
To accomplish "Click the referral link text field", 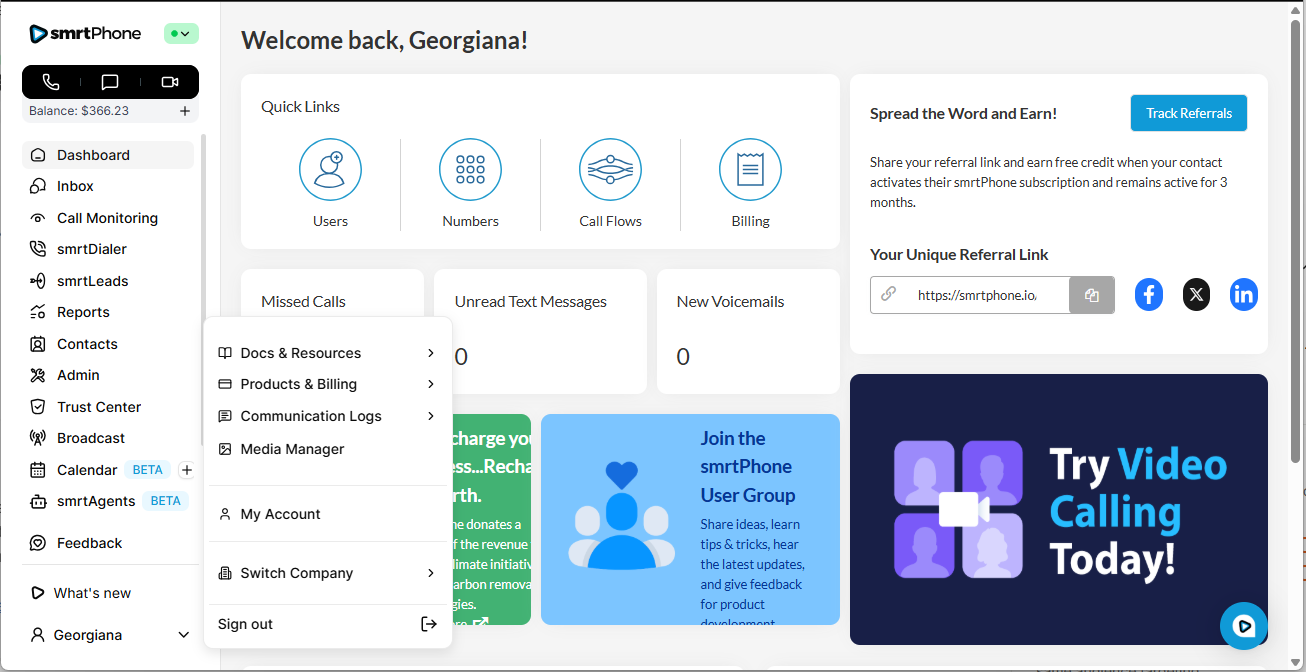I will tap(975, 295).
